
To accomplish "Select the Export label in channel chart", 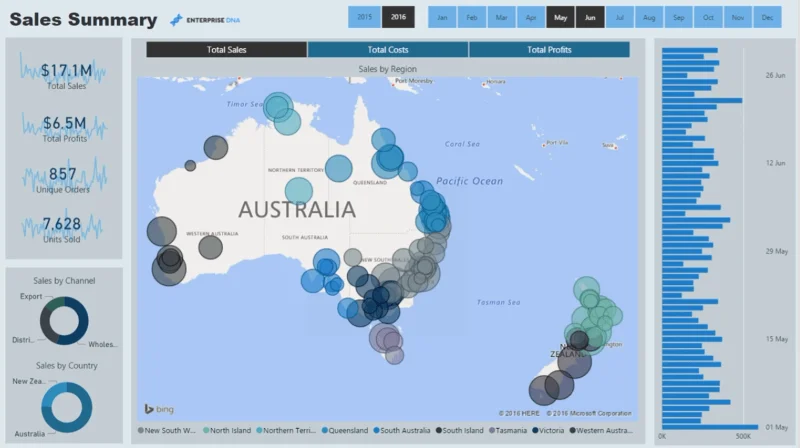I will 31,296.
